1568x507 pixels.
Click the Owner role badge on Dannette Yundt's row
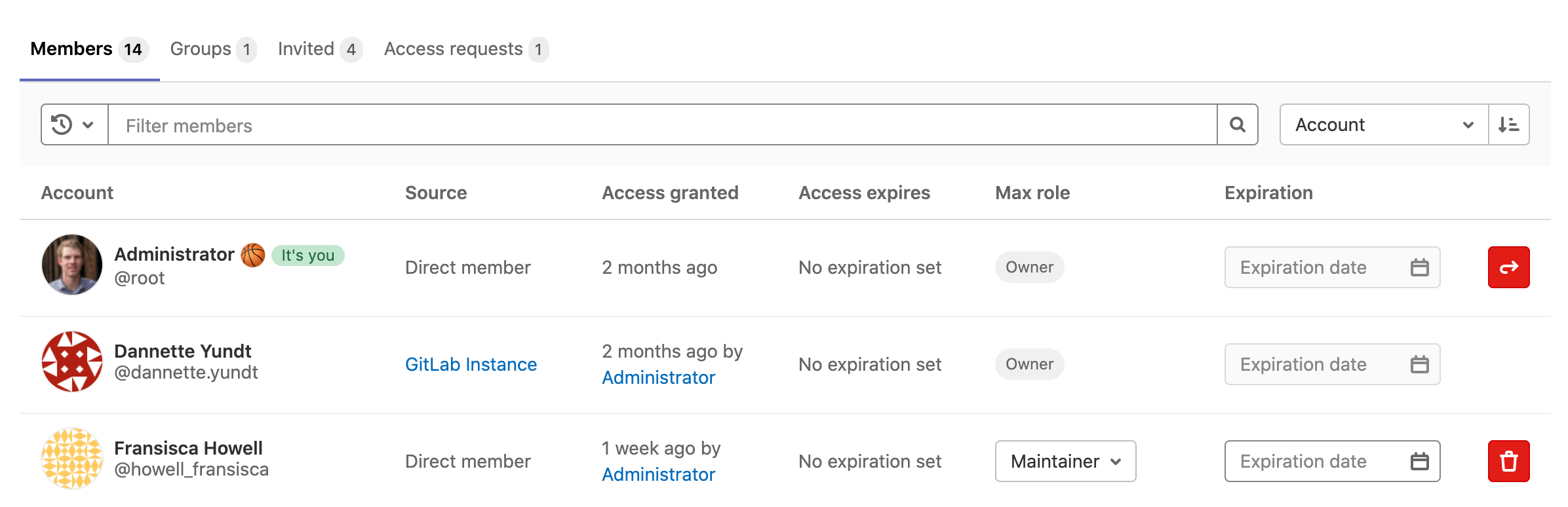(1029, 364)
